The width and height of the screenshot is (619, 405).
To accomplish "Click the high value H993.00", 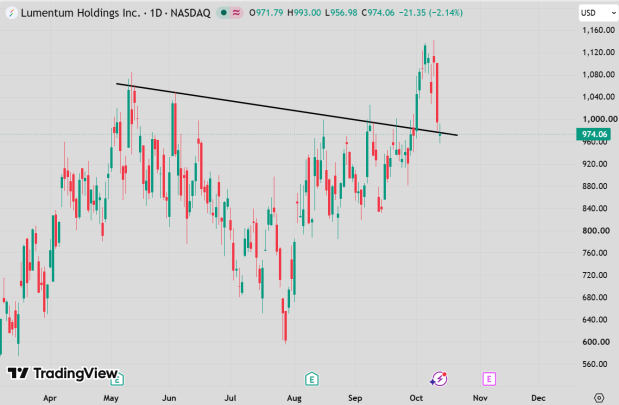I will pyautogui.click(x=304, y=13).
